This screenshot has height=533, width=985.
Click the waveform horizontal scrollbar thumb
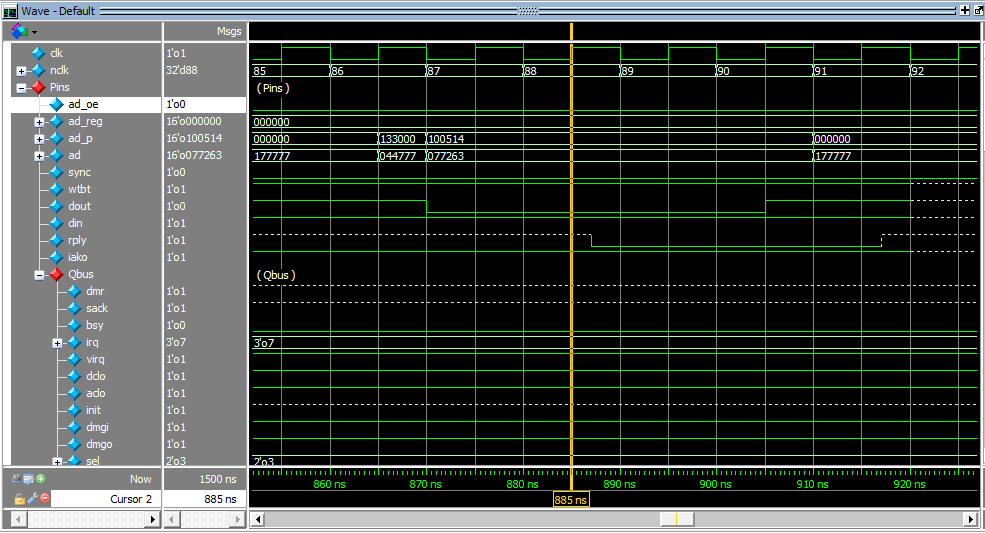coord(675,519)
